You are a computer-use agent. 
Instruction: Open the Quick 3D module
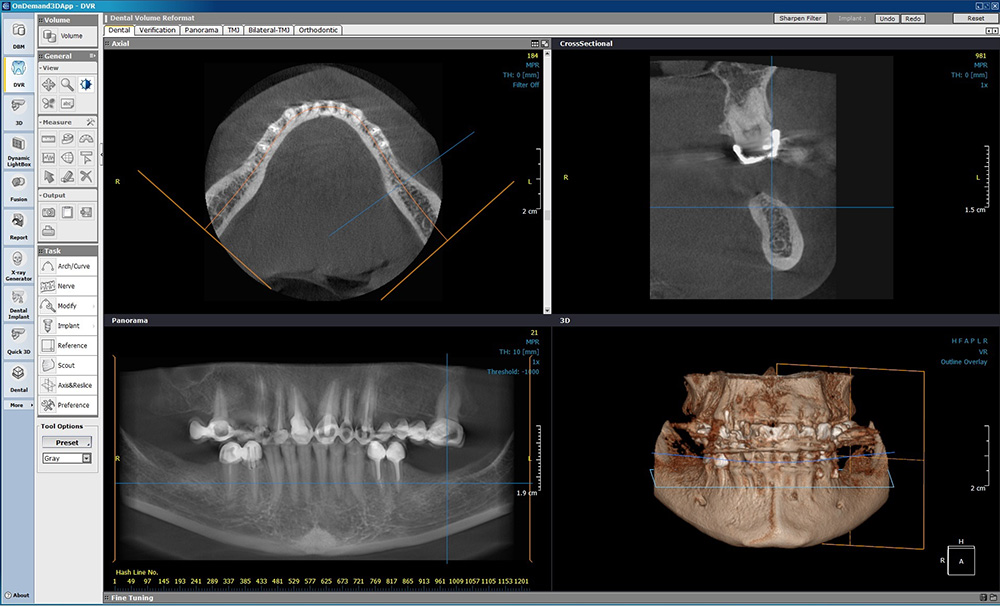pyautogui.click(x=18, y=341)
